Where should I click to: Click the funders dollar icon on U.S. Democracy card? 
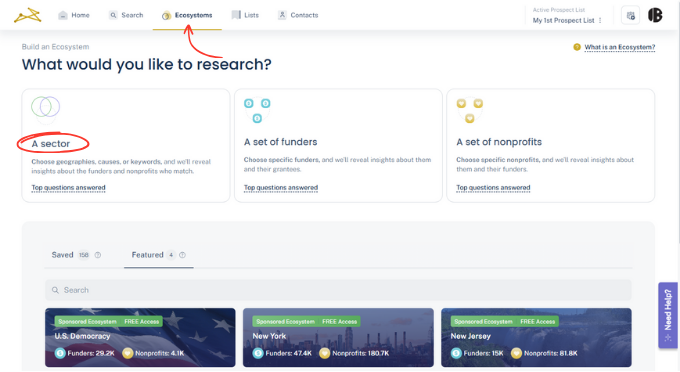point(60,353)
